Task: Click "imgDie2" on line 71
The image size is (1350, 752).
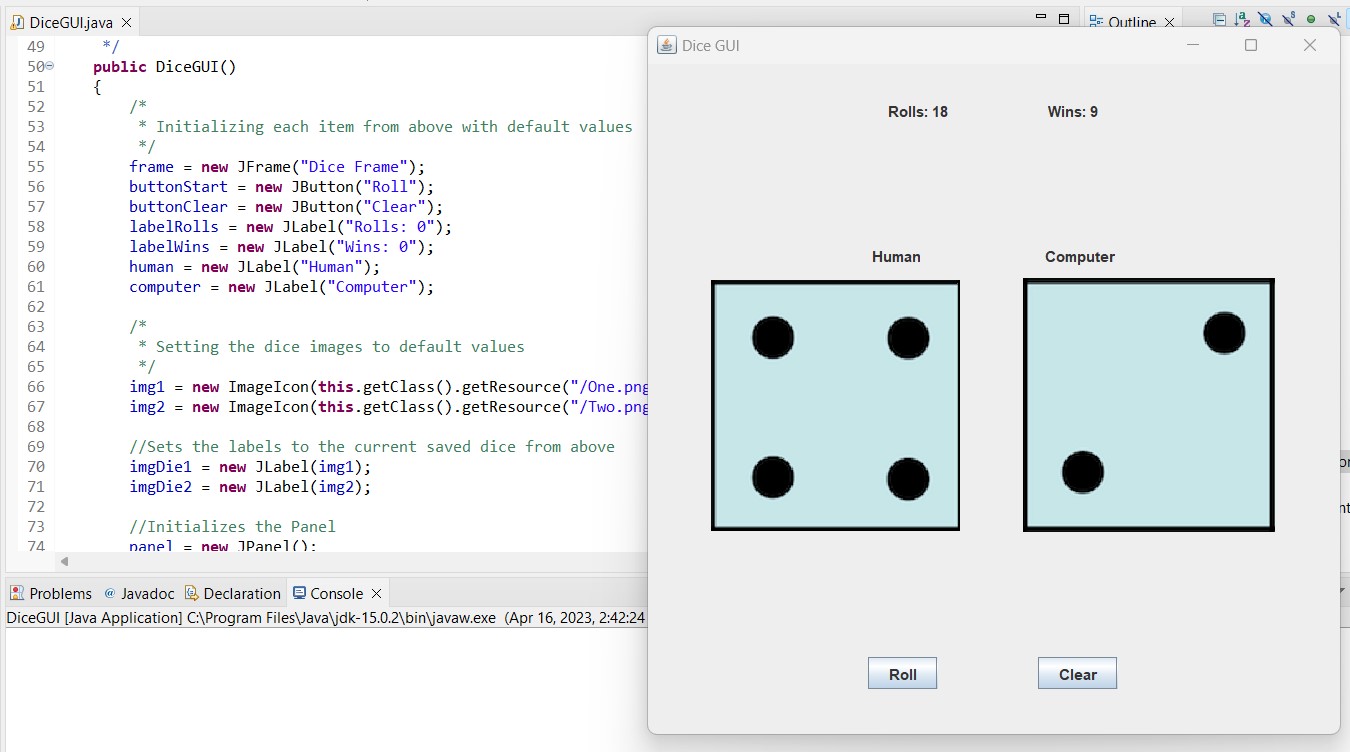Action: pyautogui.click(x=160, y=487)
